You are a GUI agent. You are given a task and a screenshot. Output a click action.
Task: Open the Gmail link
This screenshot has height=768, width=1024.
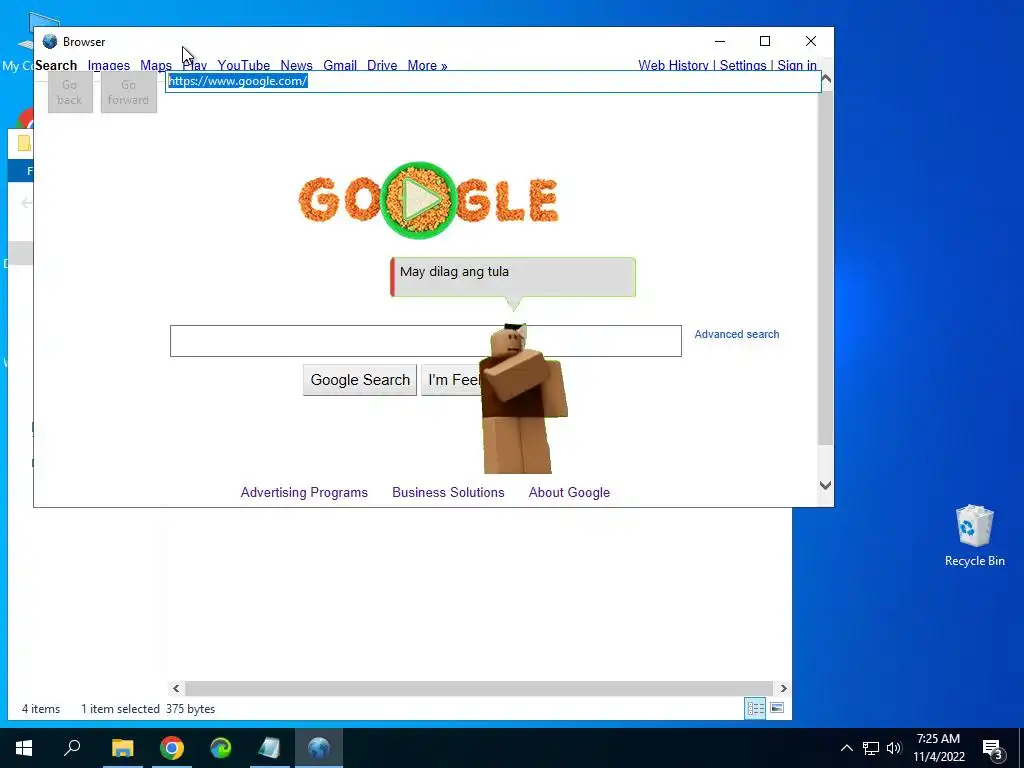click(340, 65)
